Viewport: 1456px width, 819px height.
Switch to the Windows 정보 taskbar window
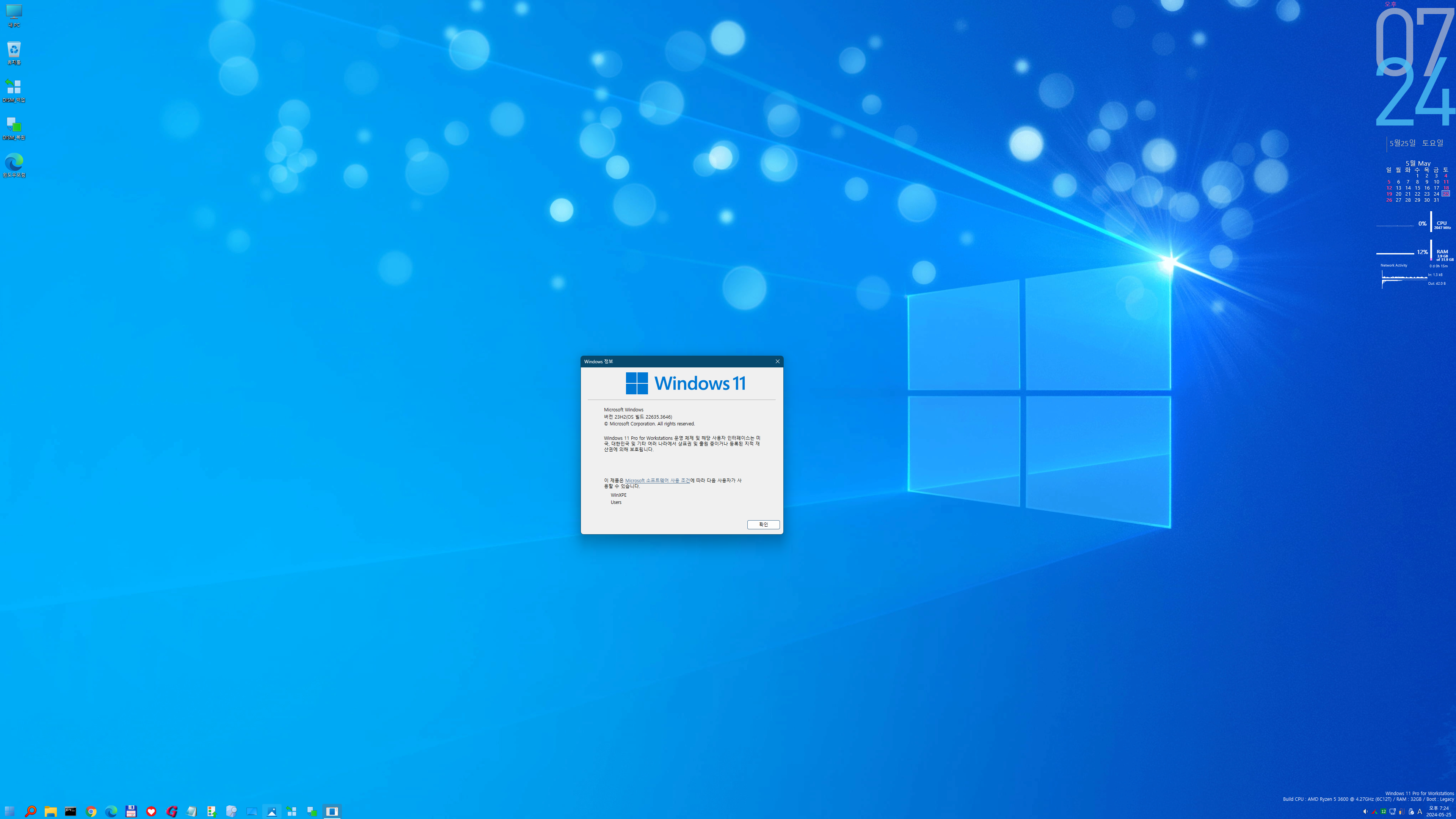(333, 811)
